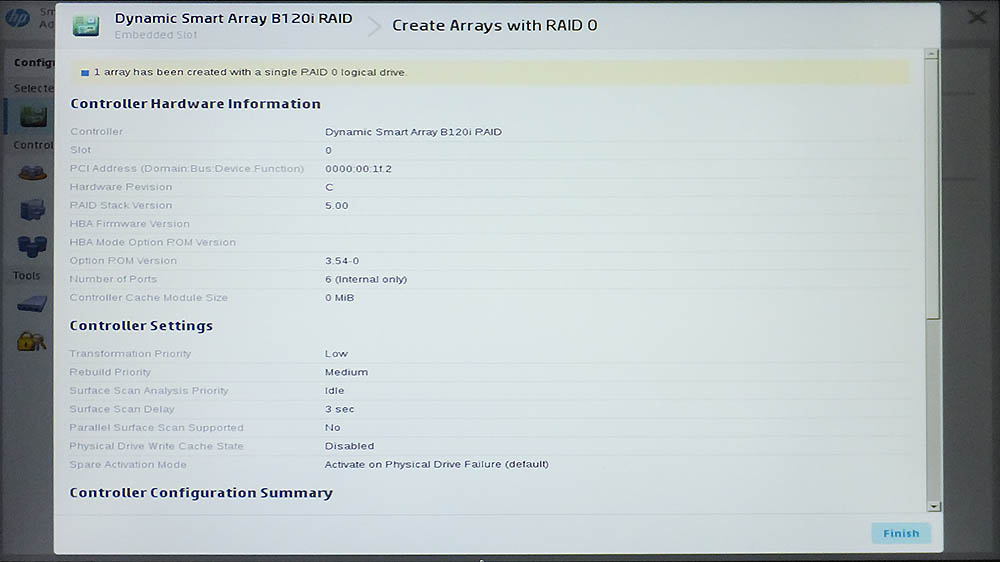Screen dimensions: 1000x562
Task: Click the Surface Scan Delay value '3 sec'
Action: point(339,409)
